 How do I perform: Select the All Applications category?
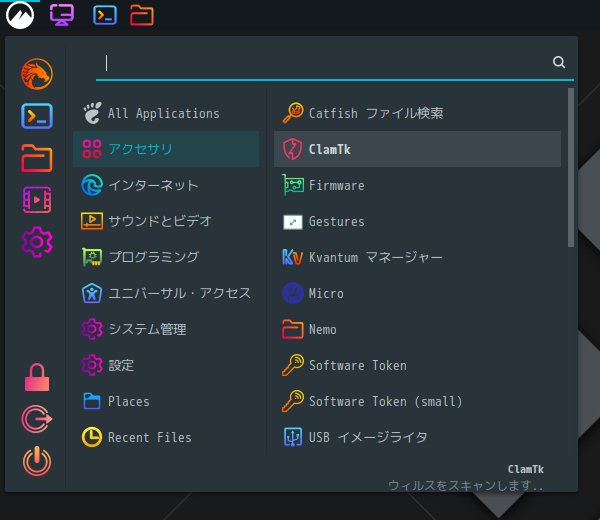166,113
